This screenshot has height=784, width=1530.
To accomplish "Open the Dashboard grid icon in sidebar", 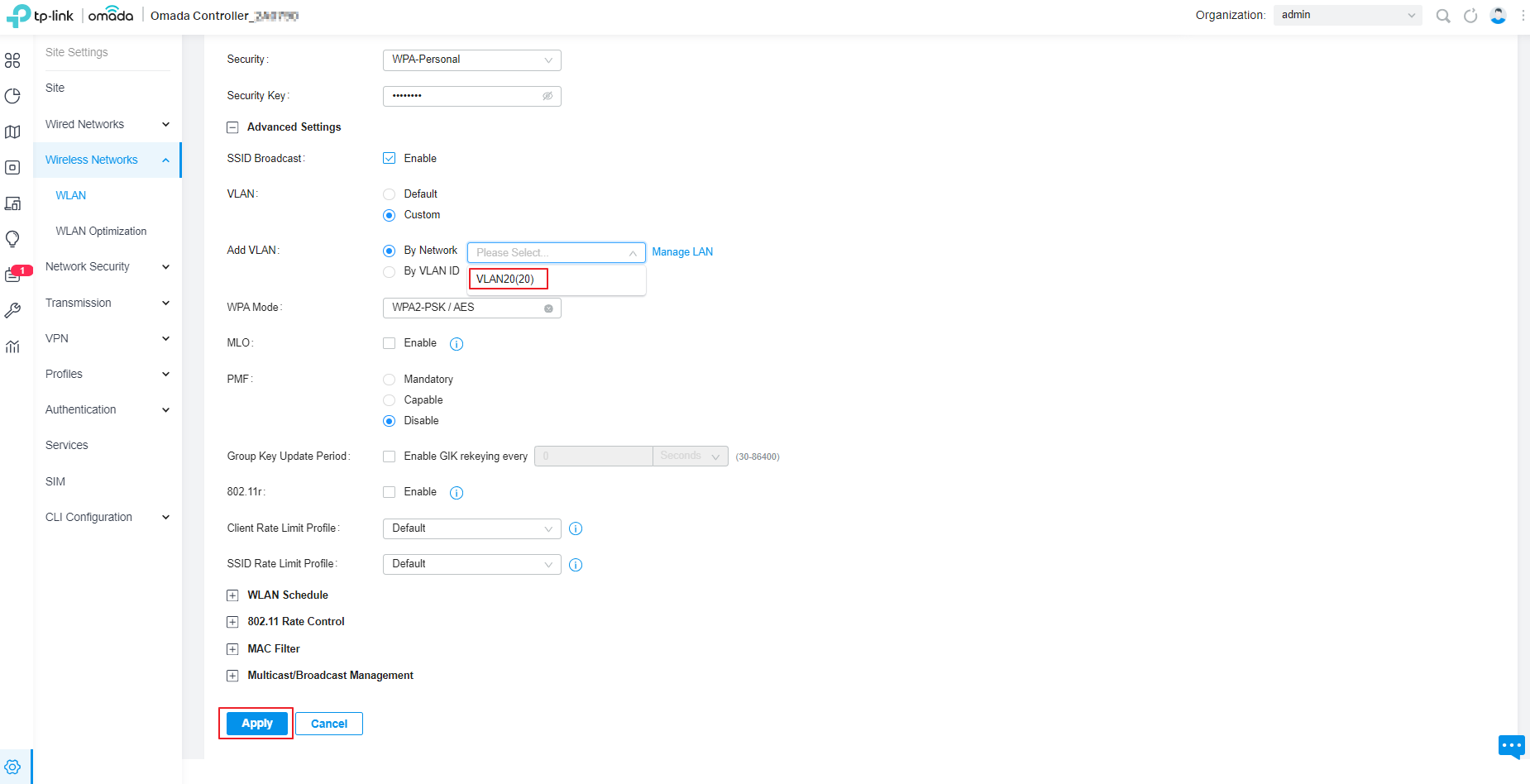I will tap(12, 60).
